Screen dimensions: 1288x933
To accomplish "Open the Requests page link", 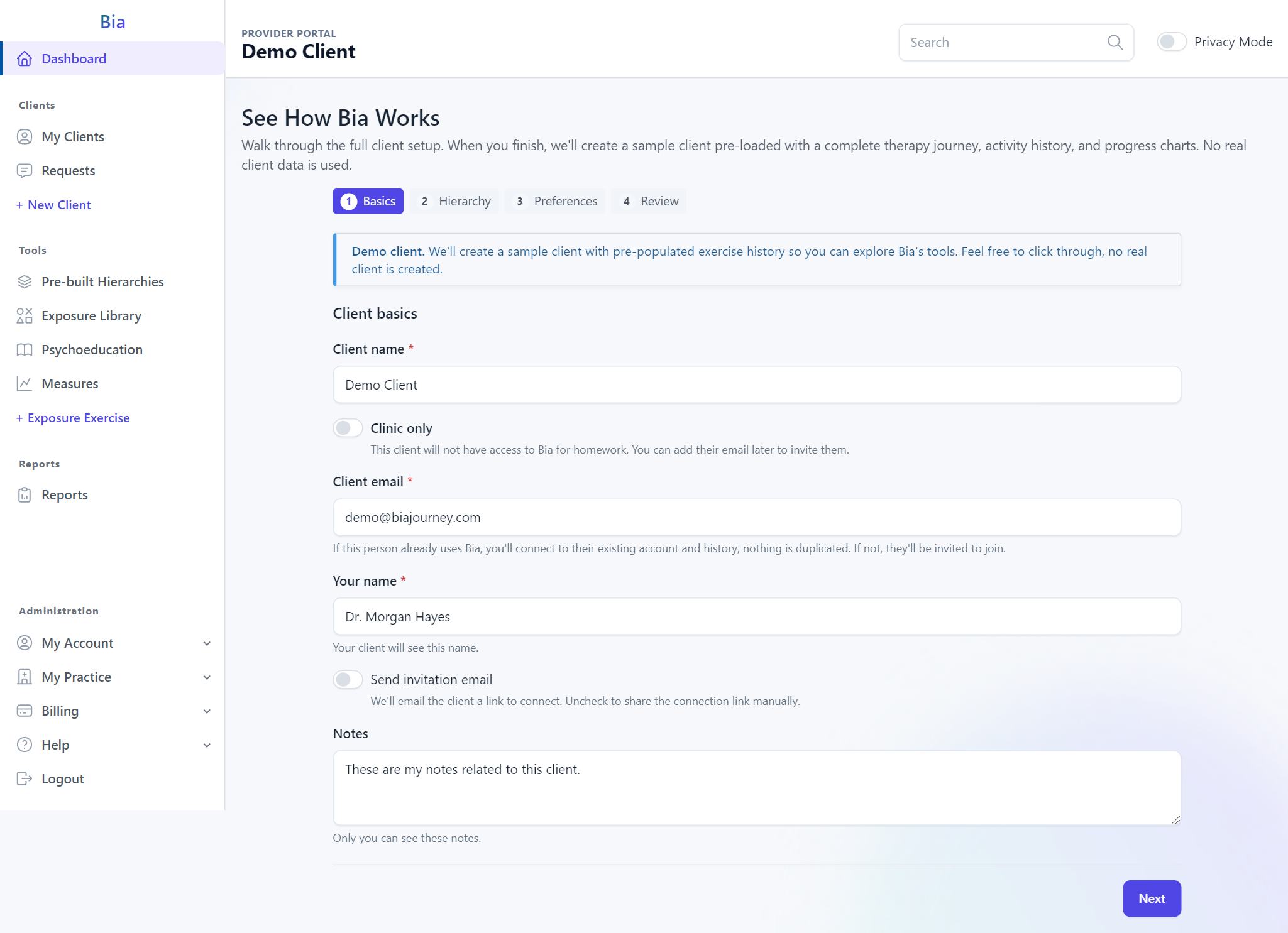I will 113,170.
